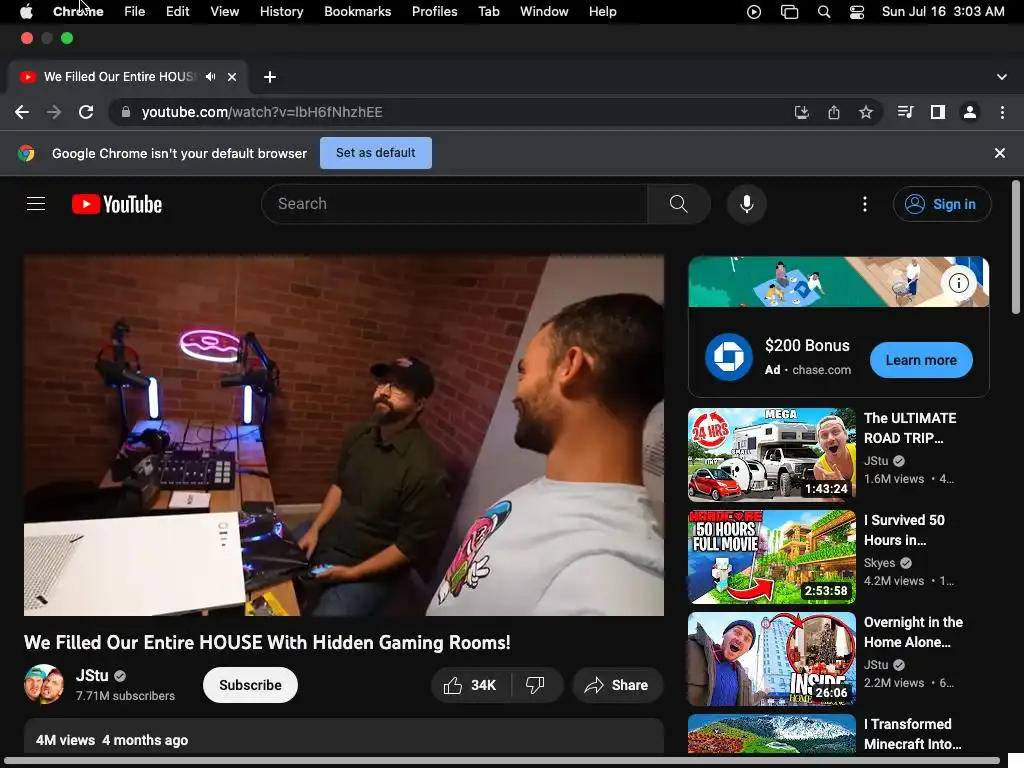This screenshot has height=768, width=1024.
Task: Open the Window menu
Action: click(544, 11)
